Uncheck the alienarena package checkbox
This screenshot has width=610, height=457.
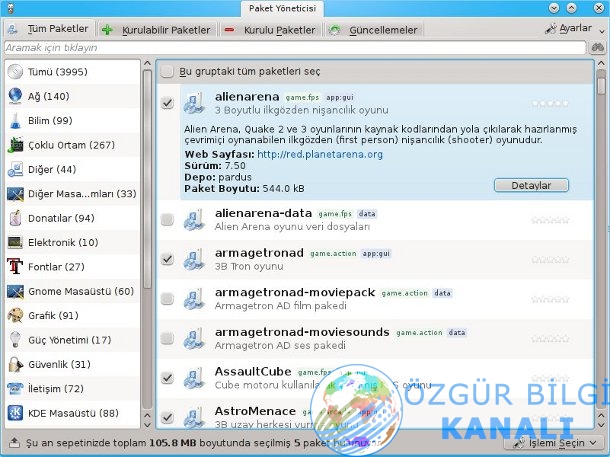167,103
